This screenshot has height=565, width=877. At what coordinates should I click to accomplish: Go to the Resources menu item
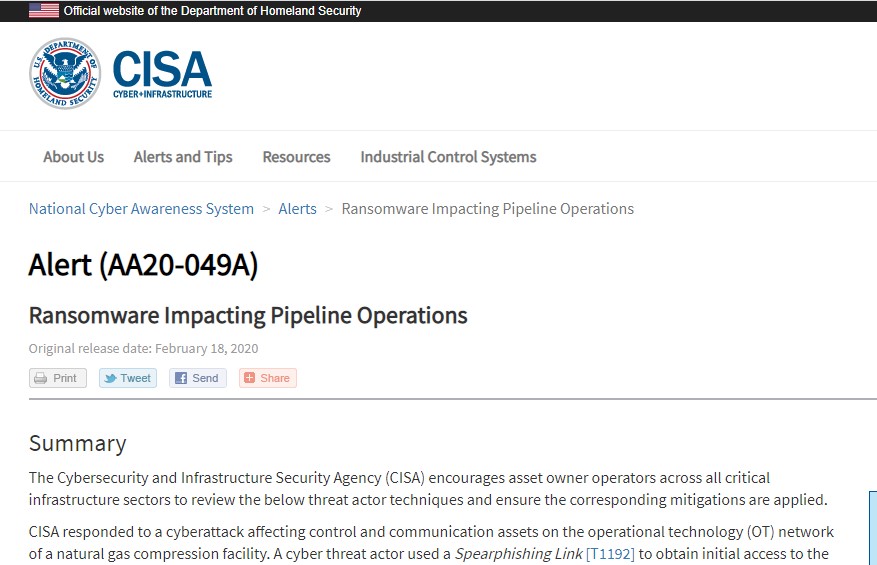296,157
